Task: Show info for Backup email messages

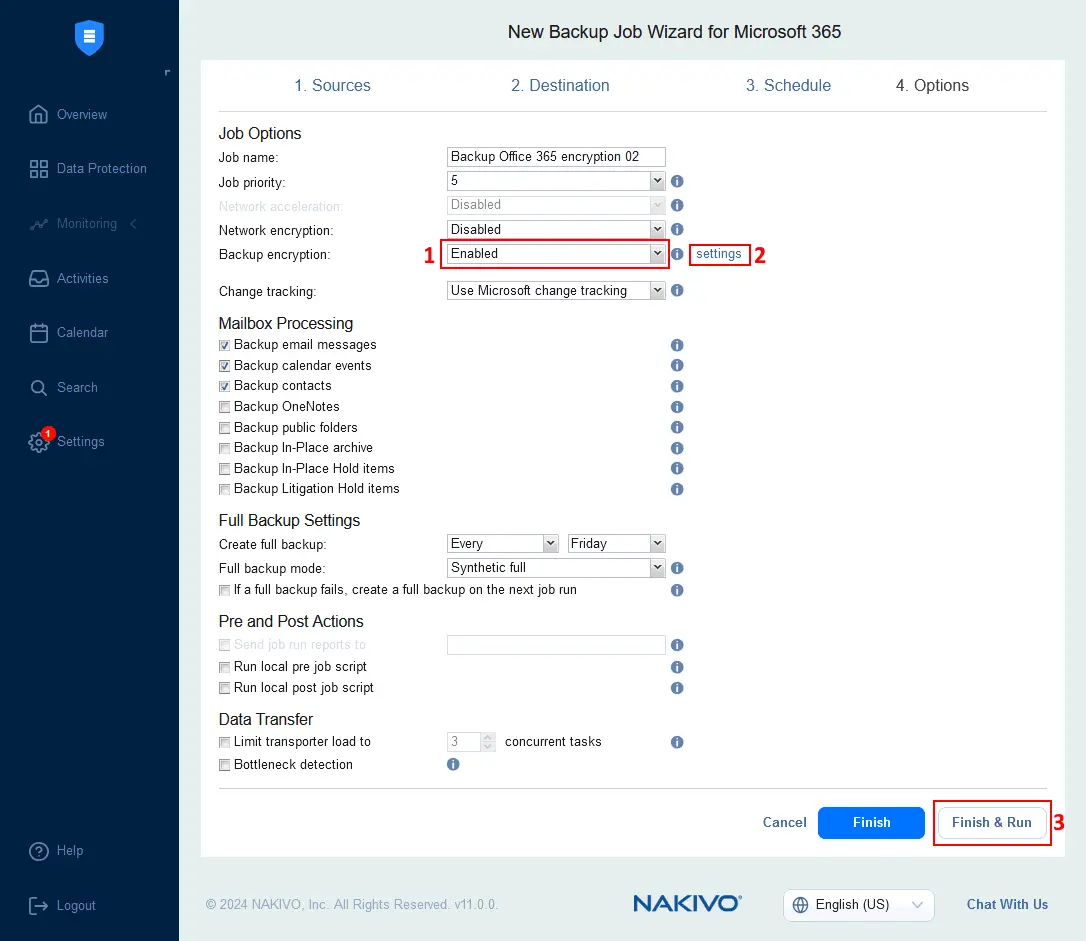Action: (x=677, y=346)
